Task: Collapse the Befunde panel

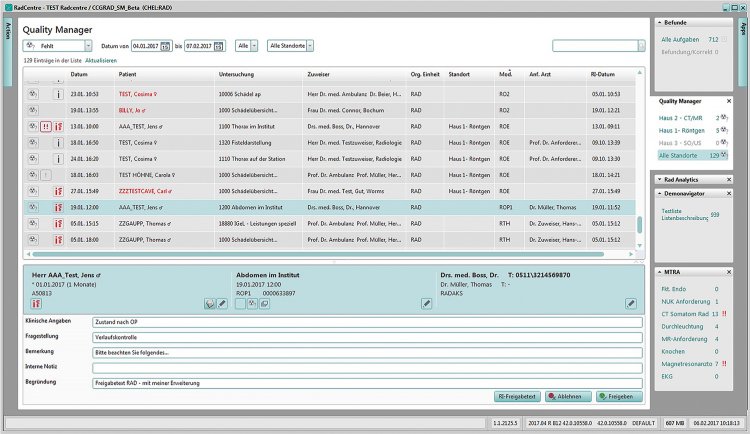Action: click(x=660, y=22)
